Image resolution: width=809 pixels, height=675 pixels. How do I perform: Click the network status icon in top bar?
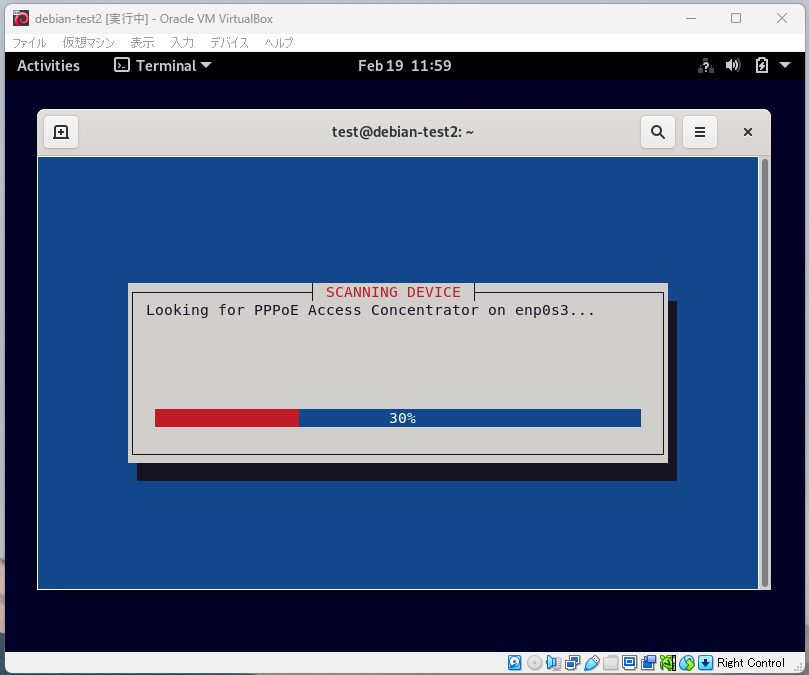coord(705,66)
